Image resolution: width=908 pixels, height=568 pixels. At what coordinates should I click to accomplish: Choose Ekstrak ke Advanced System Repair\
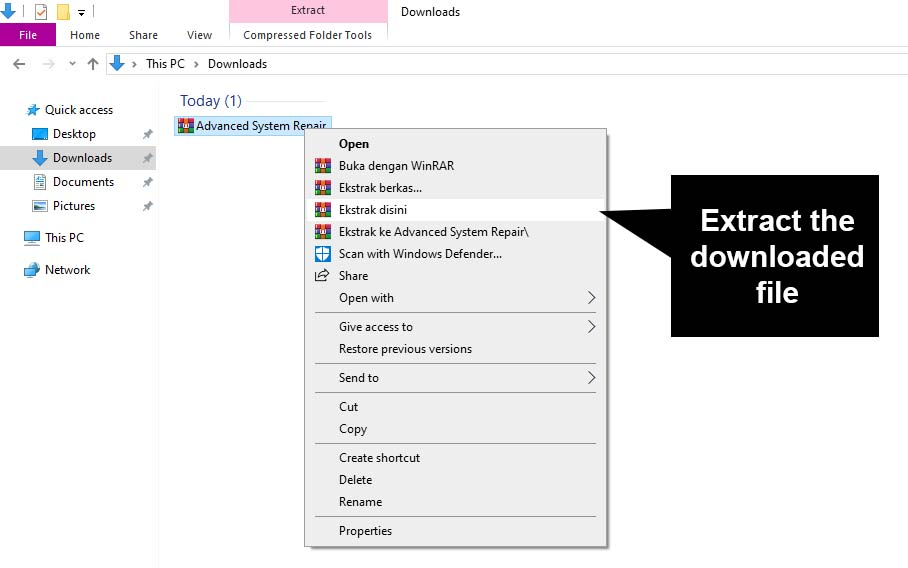tap(455, 232)
